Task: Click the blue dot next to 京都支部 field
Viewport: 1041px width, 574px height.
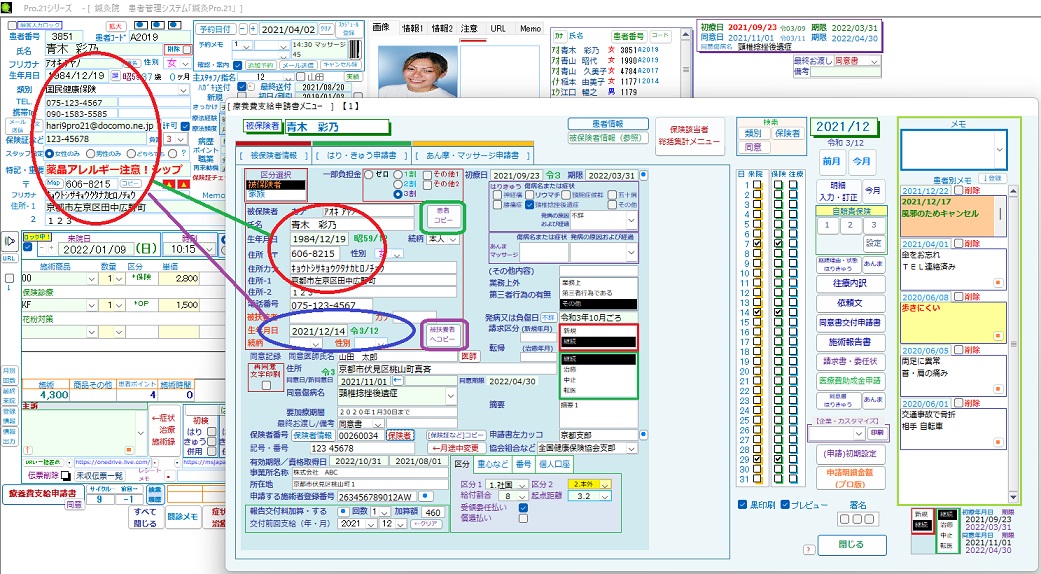Action: [643, 435]
